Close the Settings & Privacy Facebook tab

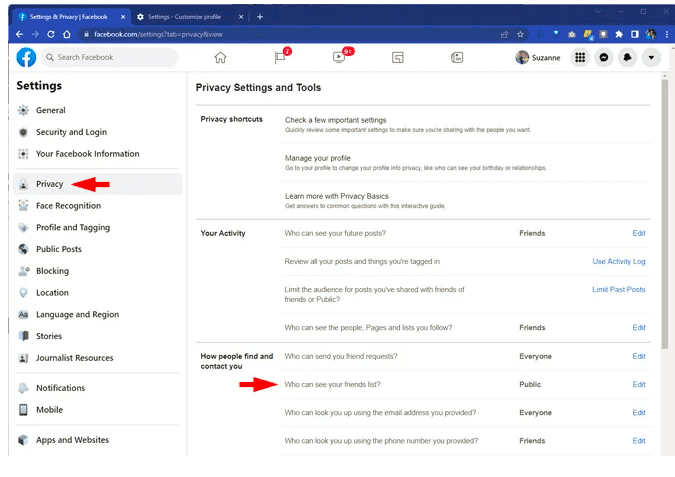123,17
